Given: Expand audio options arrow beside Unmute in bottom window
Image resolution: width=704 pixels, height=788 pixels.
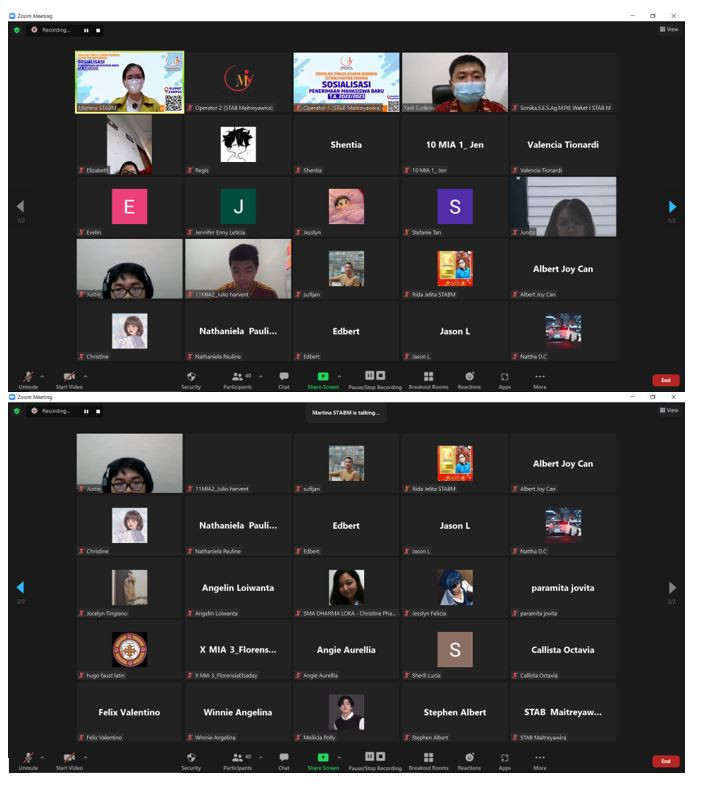Looking at the screenshot, I should [42, 756].
